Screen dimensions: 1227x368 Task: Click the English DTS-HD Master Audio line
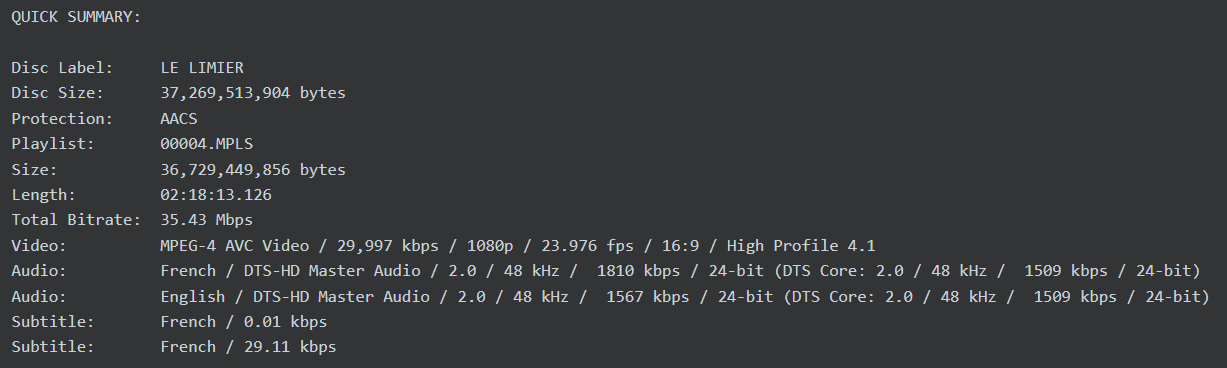coord(685,296)
